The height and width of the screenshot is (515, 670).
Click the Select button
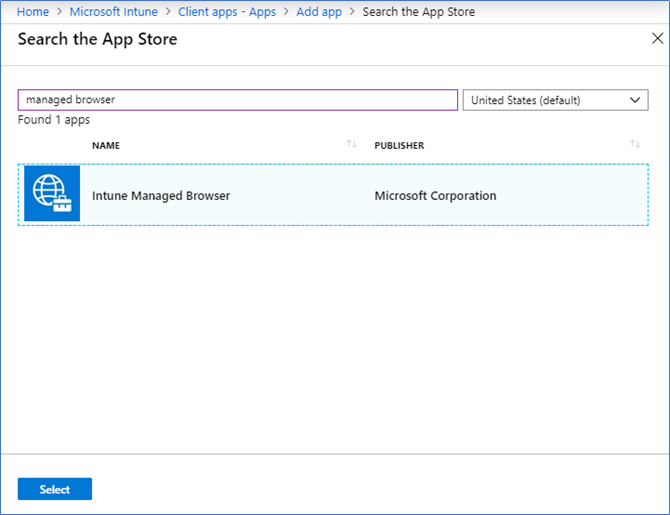point(55,489)
